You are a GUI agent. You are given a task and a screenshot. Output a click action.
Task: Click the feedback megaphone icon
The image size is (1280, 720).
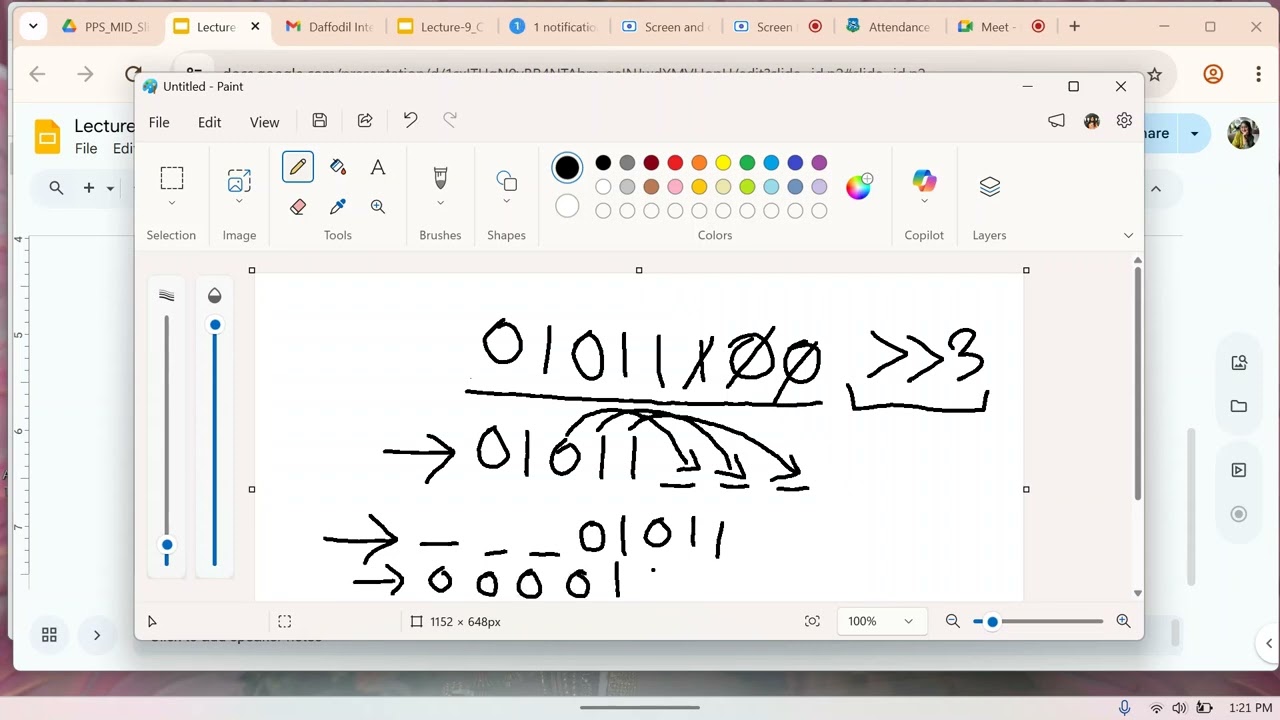click(x=1056, y=121)
